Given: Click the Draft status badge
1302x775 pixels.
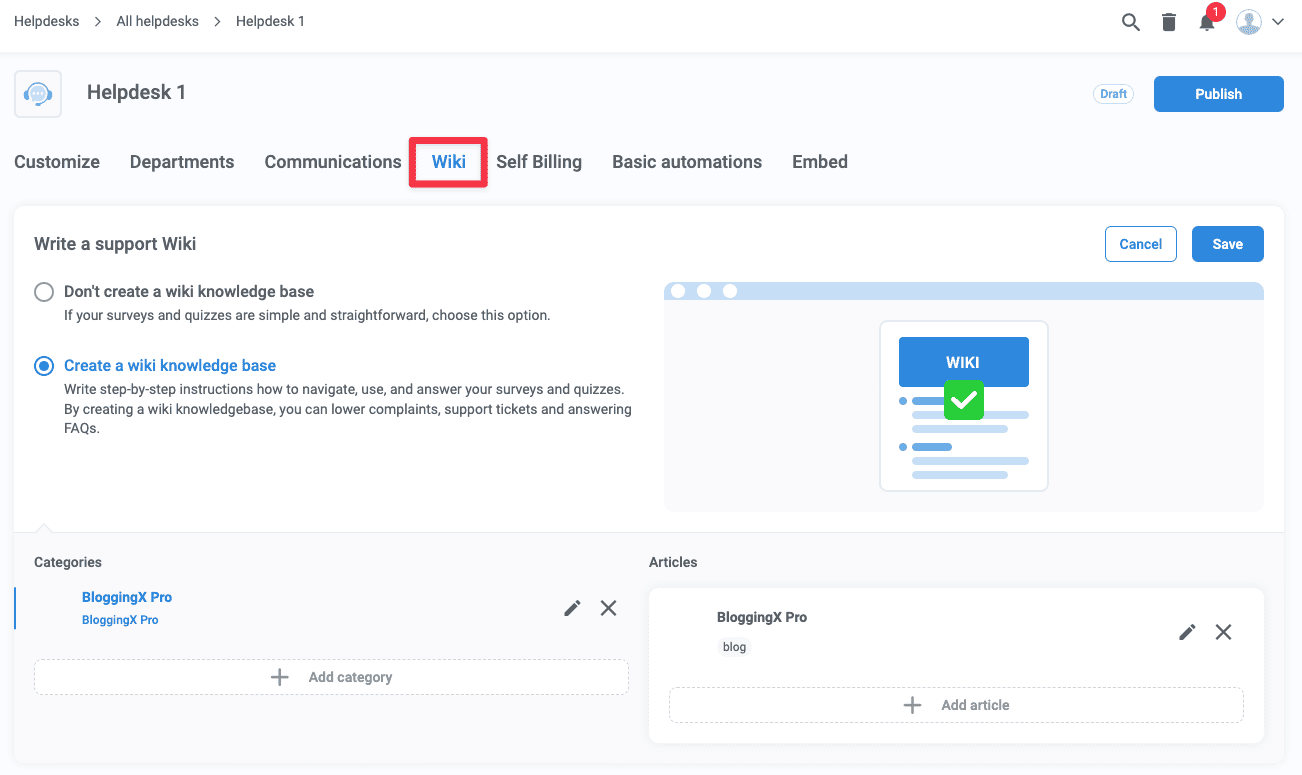Looking at the screenshot, I should [x=1114, y=94].
